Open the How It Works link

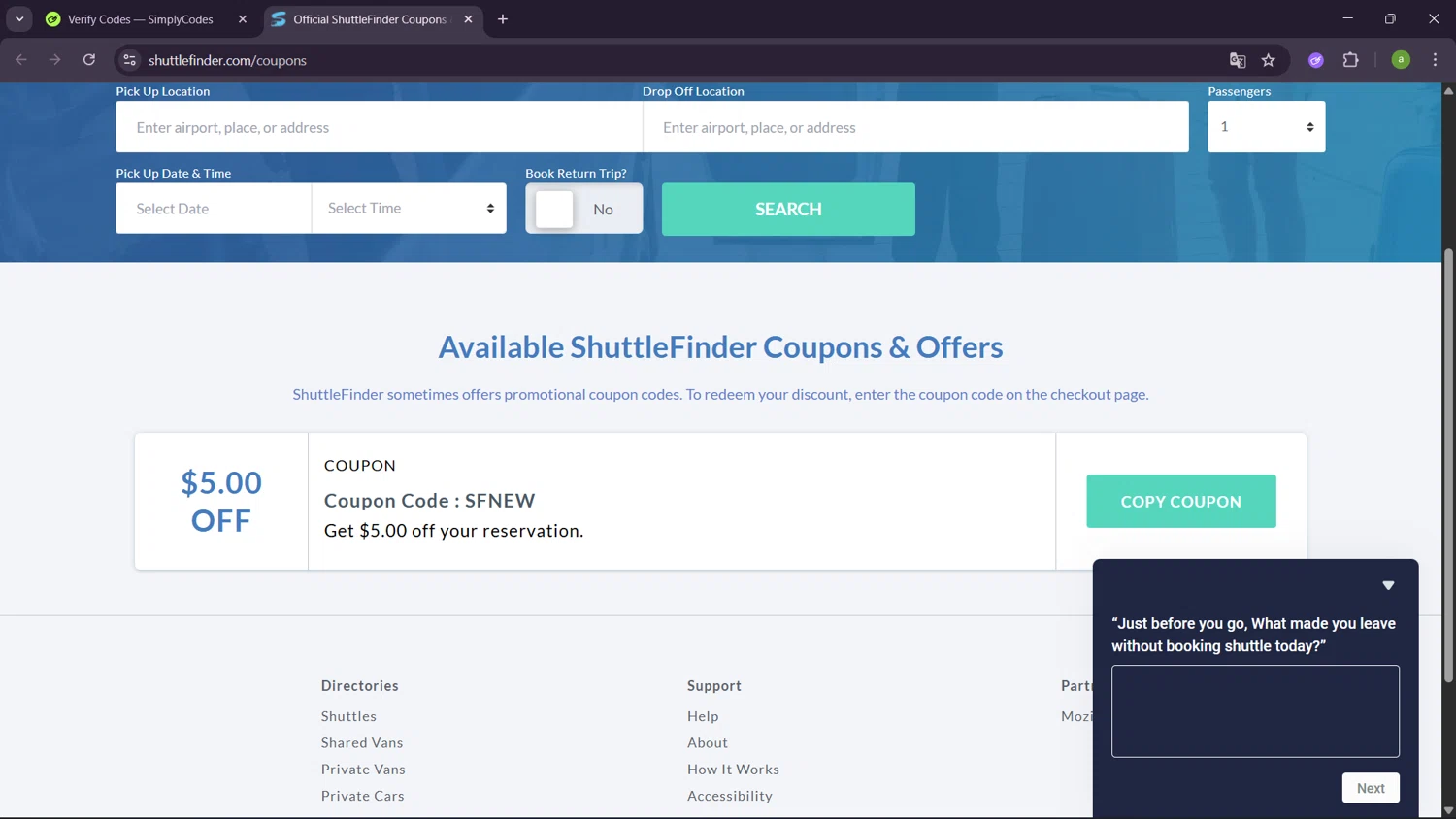(x=733, y=769)
